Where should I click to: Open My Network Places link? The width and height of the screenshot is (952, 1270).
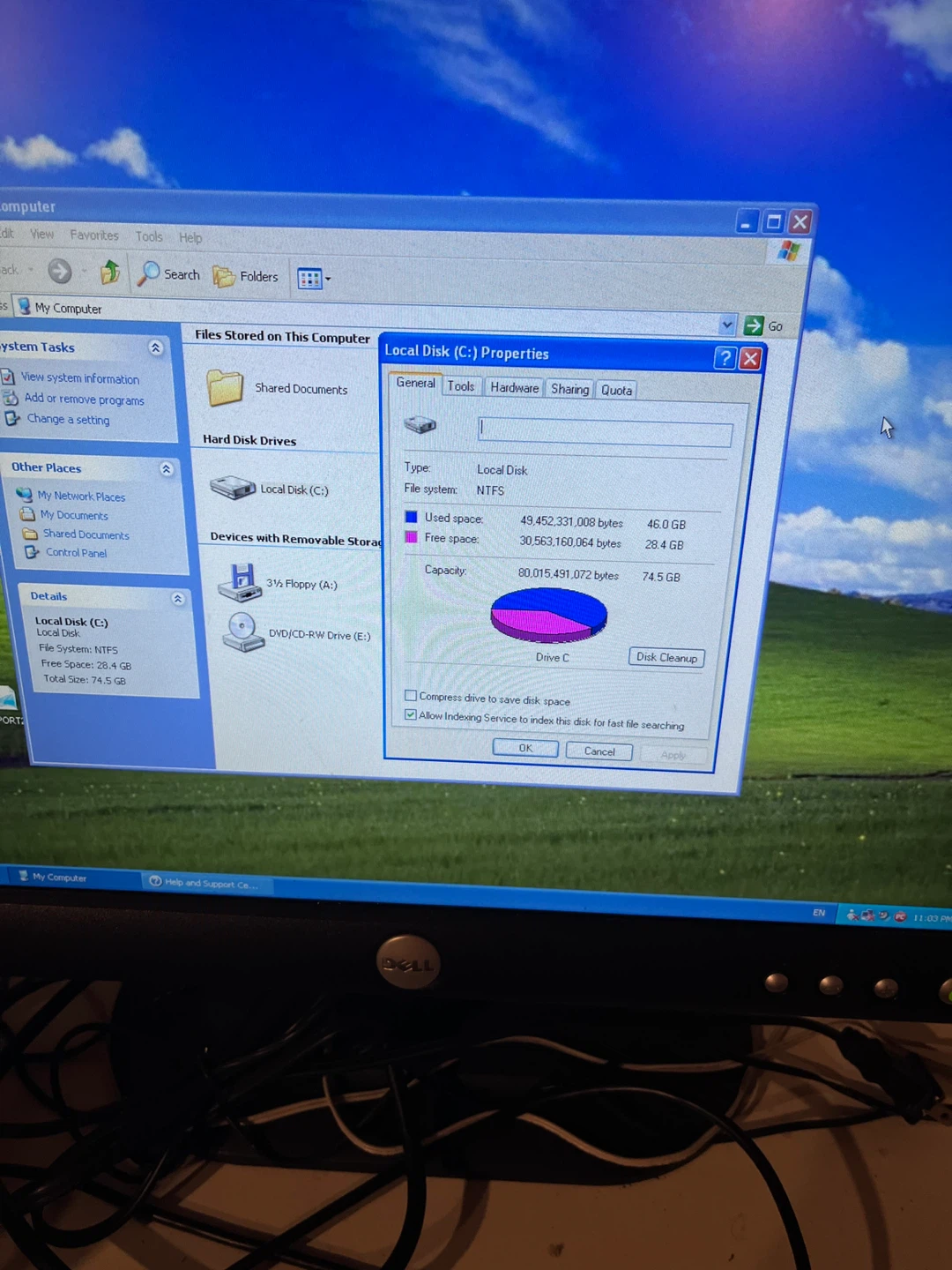click(x=81, y=497)
